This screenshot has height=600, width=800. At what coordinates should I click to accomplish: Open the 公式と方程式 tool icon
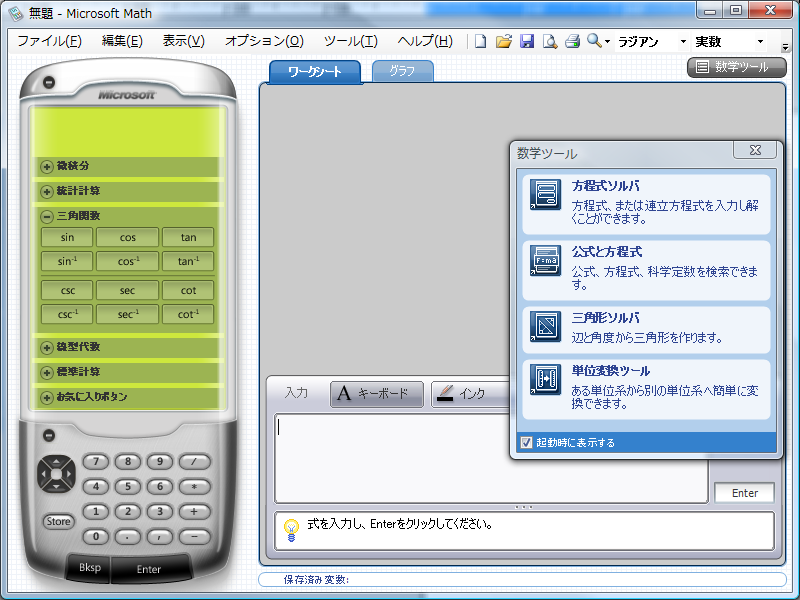point(545,260)
